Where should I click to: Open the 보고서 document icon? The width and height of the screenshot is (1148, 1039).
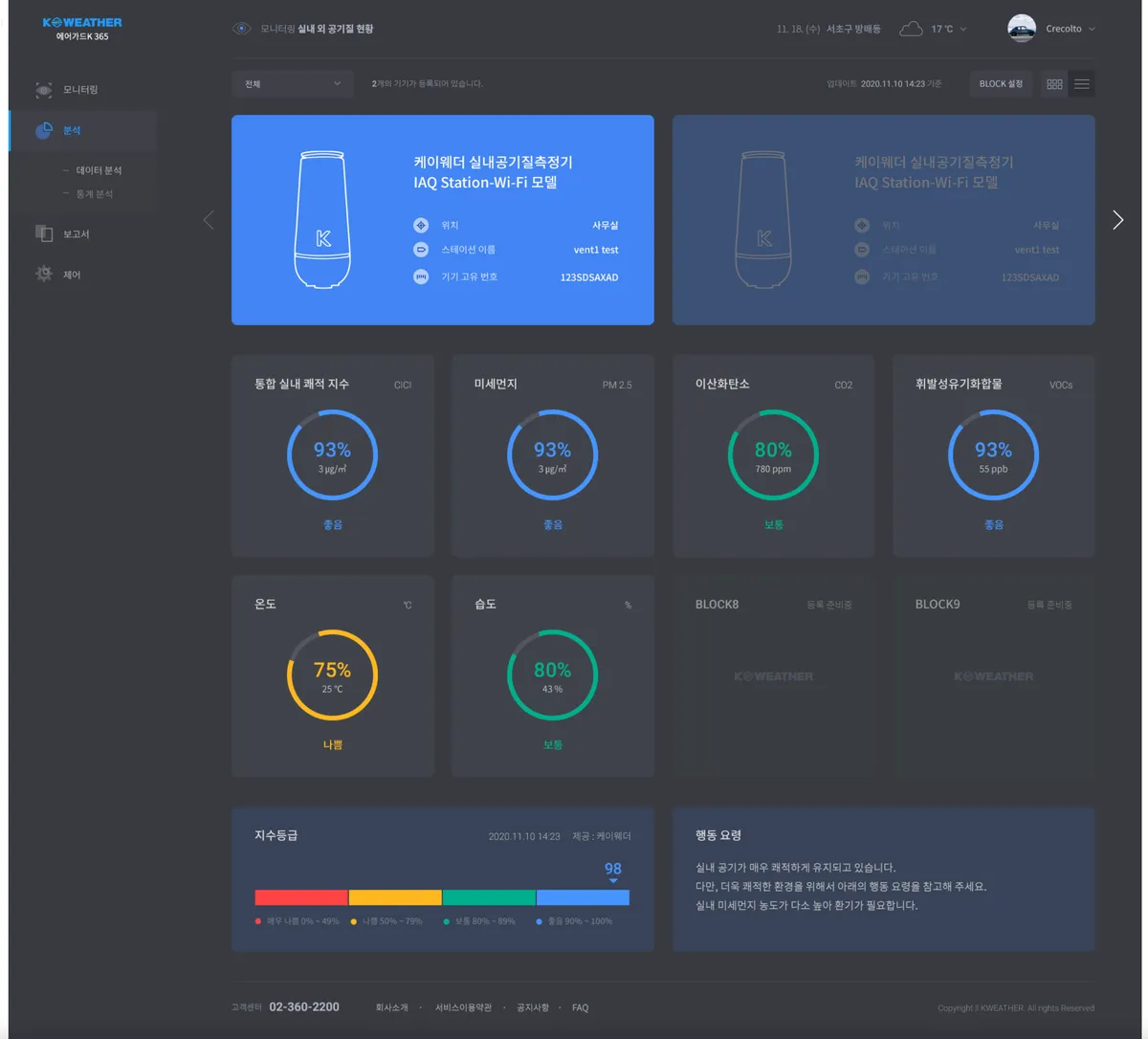pyautogui.click(x=44, y=233)
